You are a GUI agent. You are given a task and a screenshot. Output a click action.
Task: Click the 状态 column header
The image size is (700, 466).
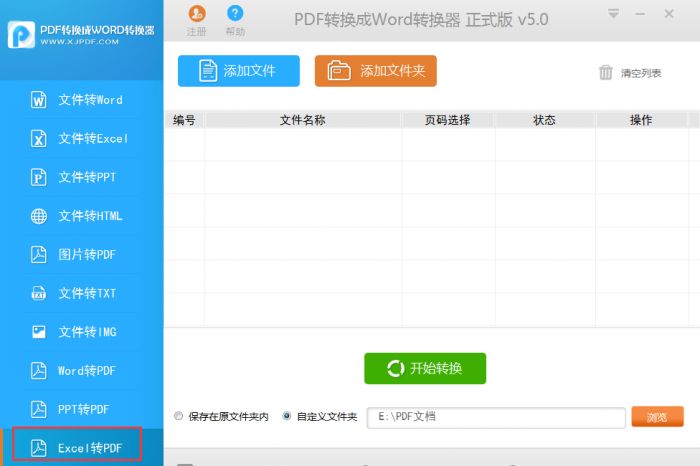(x=544, y=120)
